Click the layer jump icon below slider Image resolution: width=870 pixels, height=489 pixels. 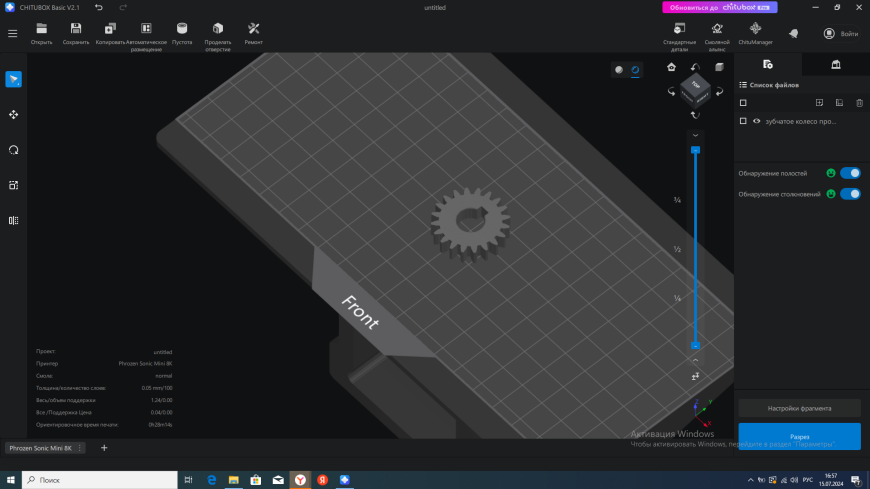pos(695,377)
